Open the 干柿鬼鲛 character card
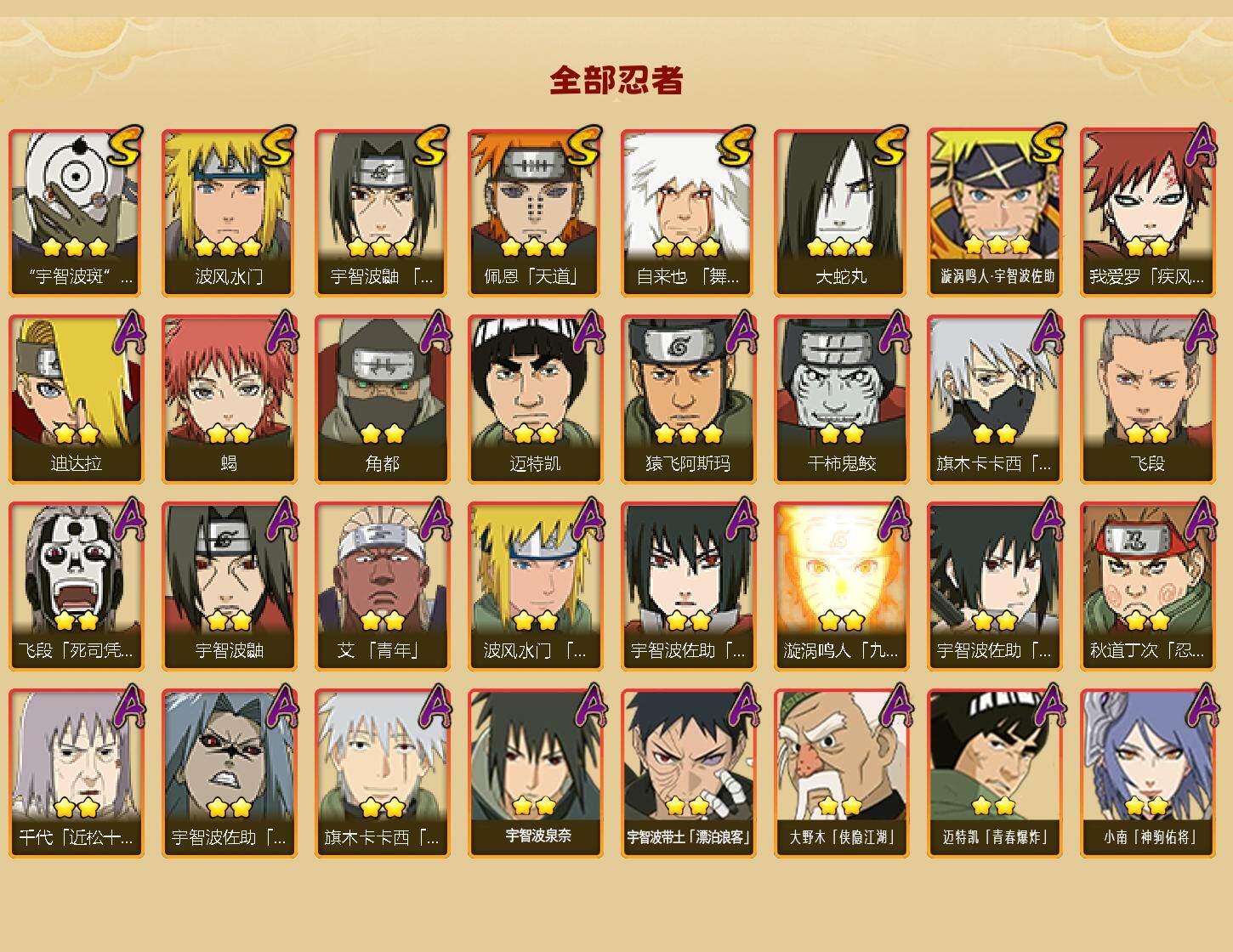 (x=842, y=399)
